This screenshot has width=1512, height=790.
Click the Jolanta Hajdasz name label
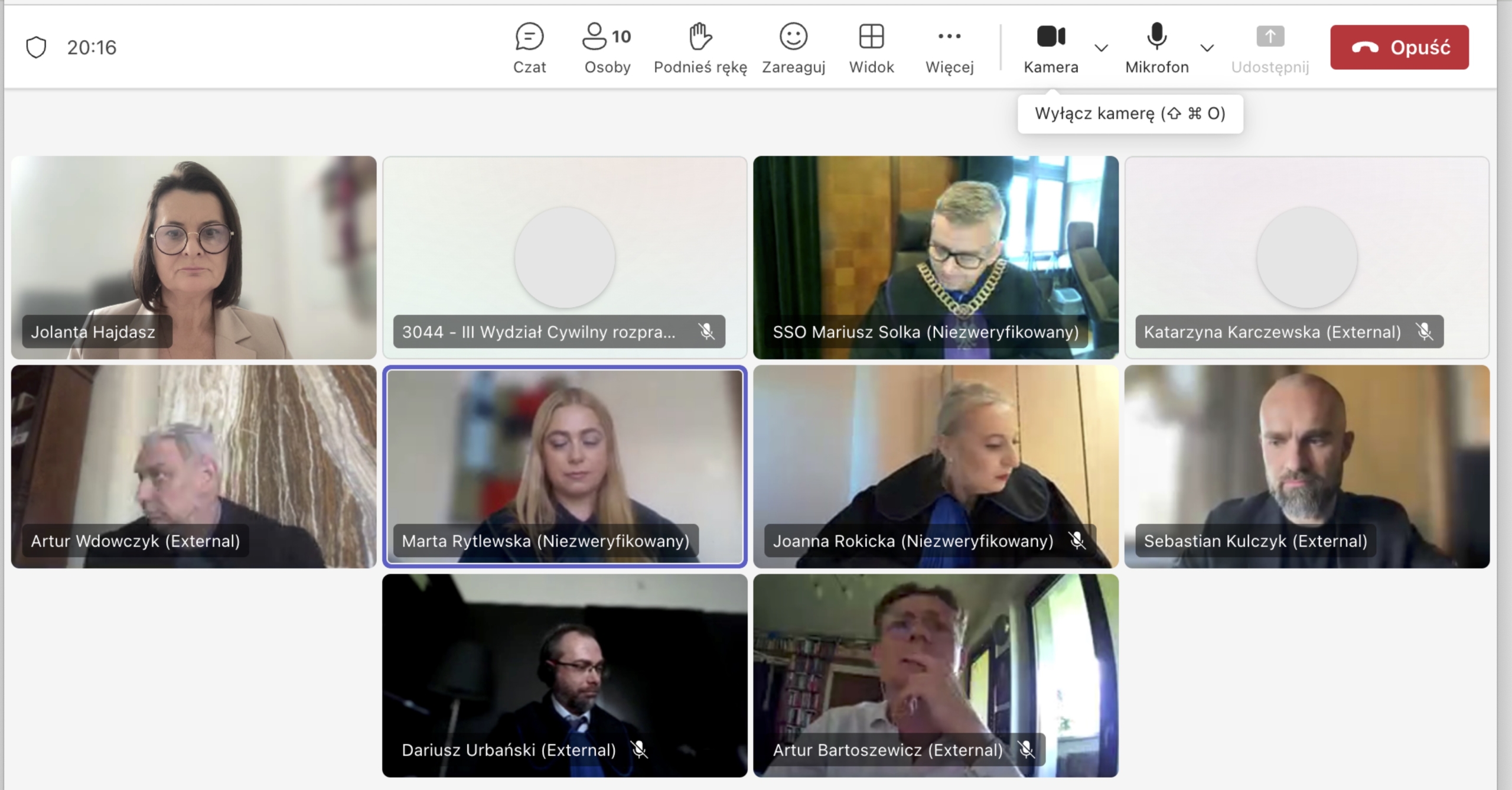(93, 331)
